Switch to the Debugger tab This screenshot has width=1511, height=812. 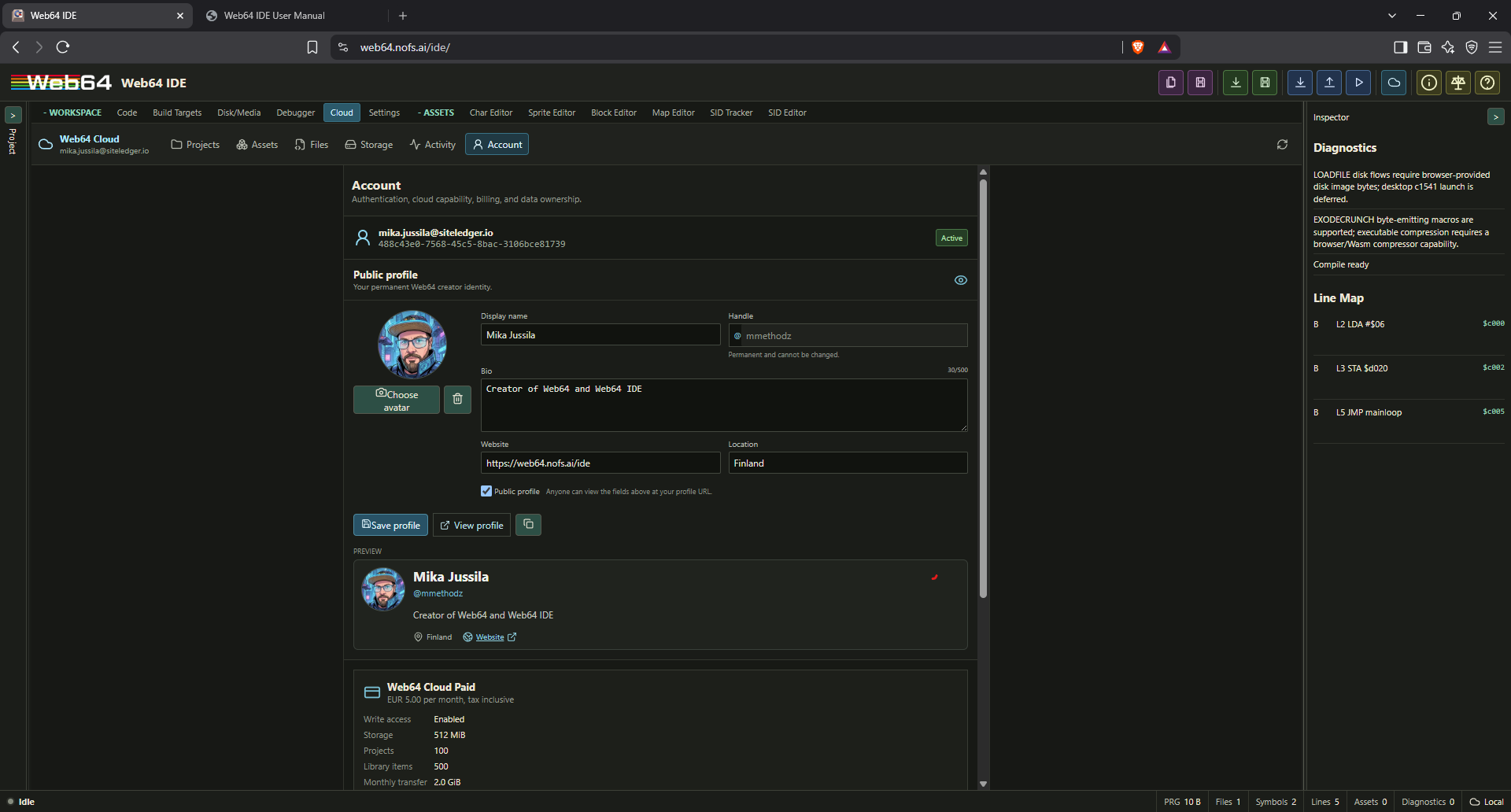coord(295,113)
